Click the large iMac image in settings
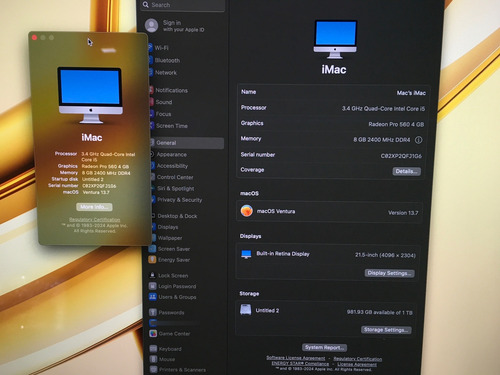This screenshot has width=500, height=375. (335, 39)
